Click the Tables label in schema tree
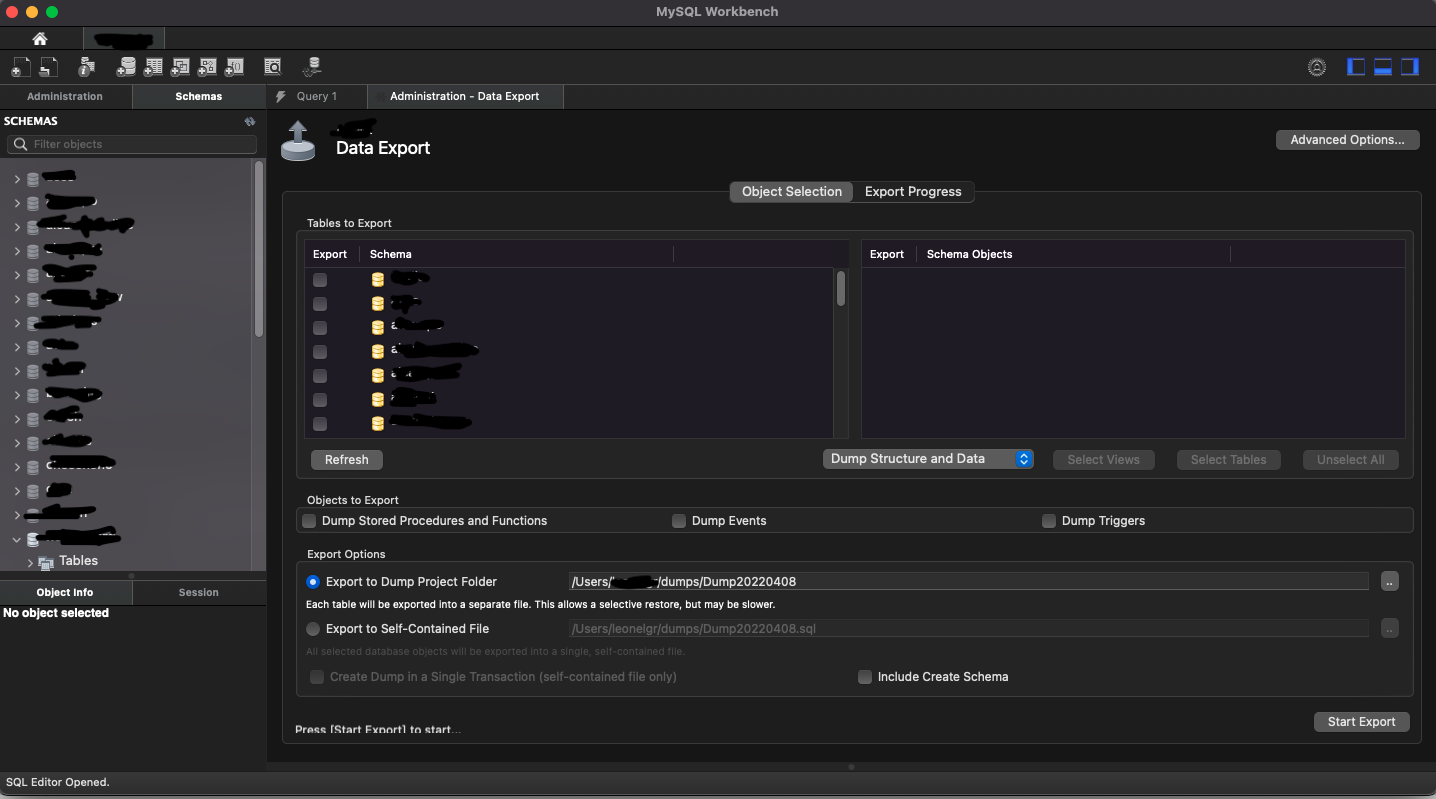This screenshot has height=799, width=1436. click(x=78, y=561)
